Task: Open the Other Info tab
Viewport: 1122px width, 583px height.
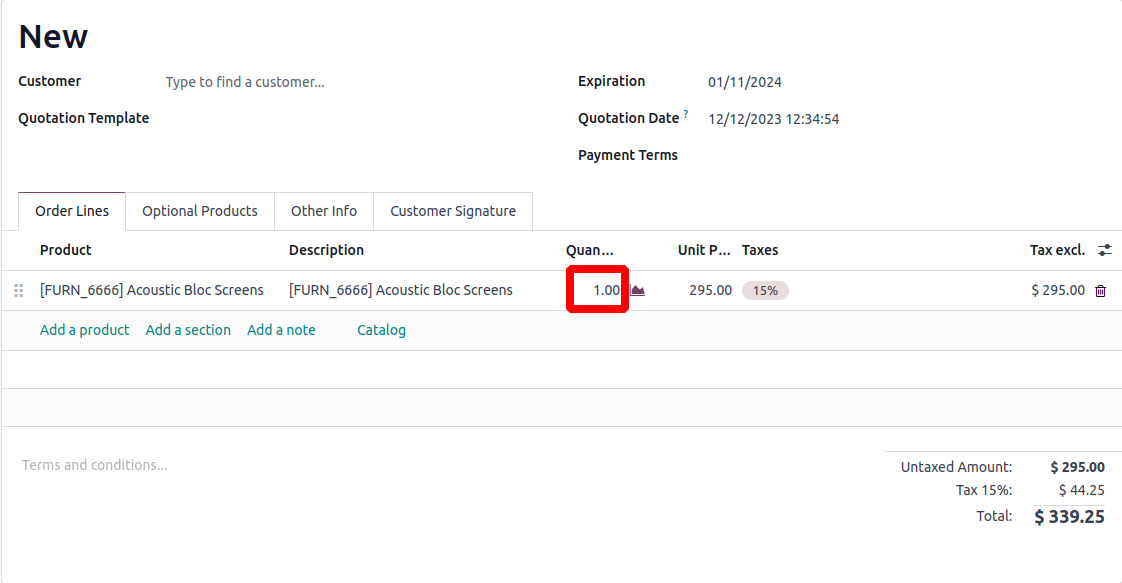Action: pos(324,211)
